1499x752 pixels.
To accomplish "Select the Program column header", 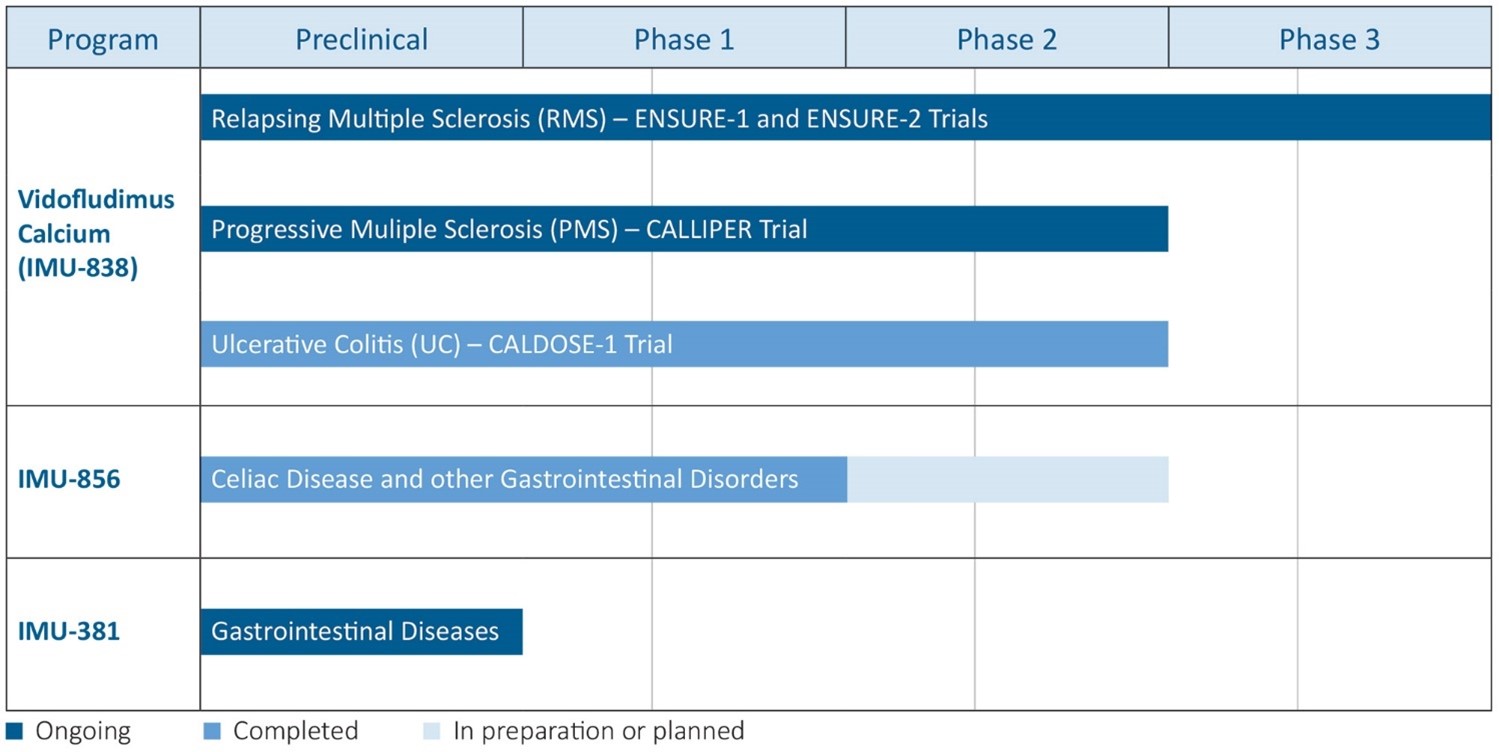I will pos(103,40).
